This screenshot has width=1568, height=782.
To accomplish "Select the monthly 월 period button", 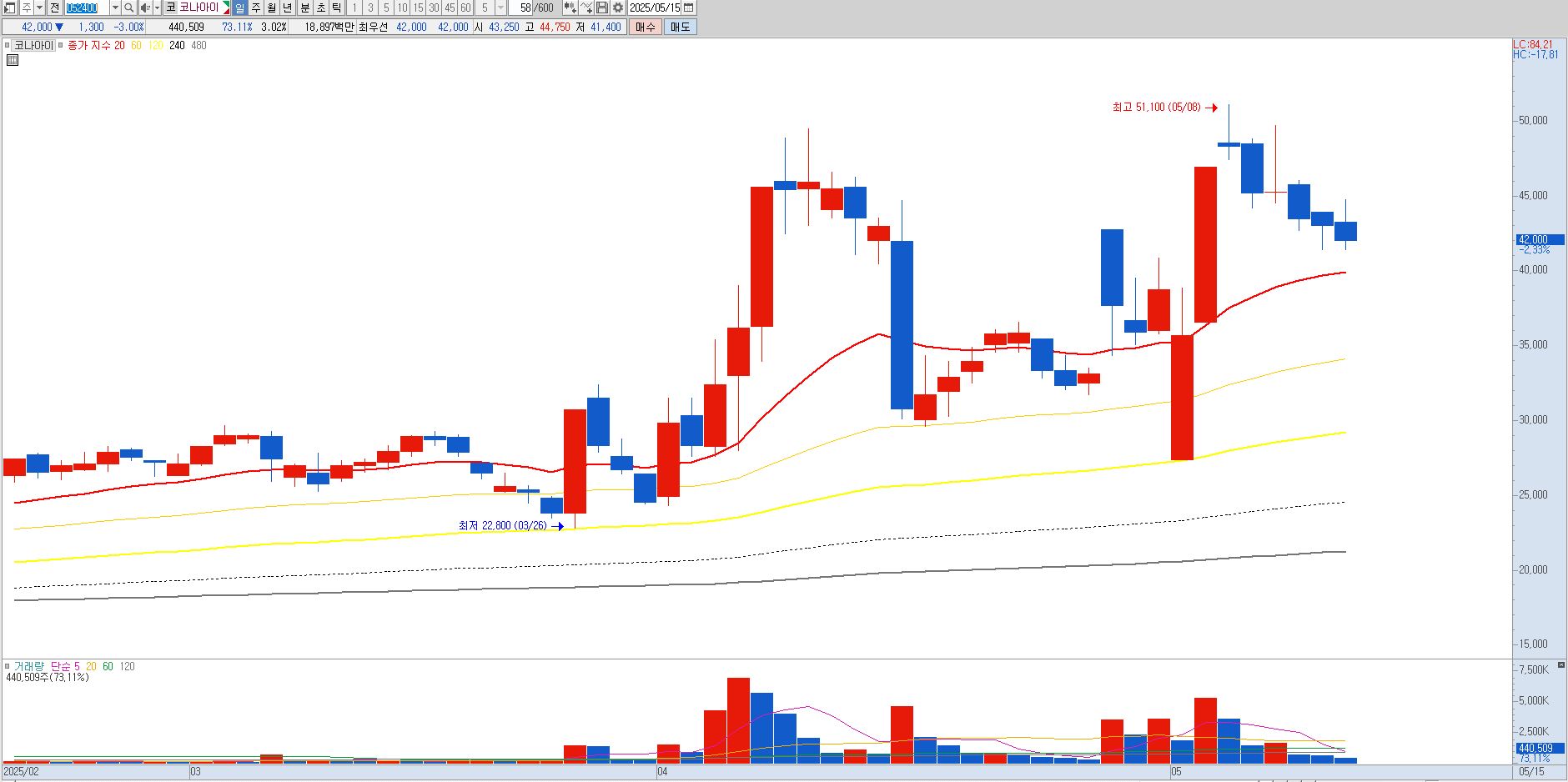I will click(272, 8).
